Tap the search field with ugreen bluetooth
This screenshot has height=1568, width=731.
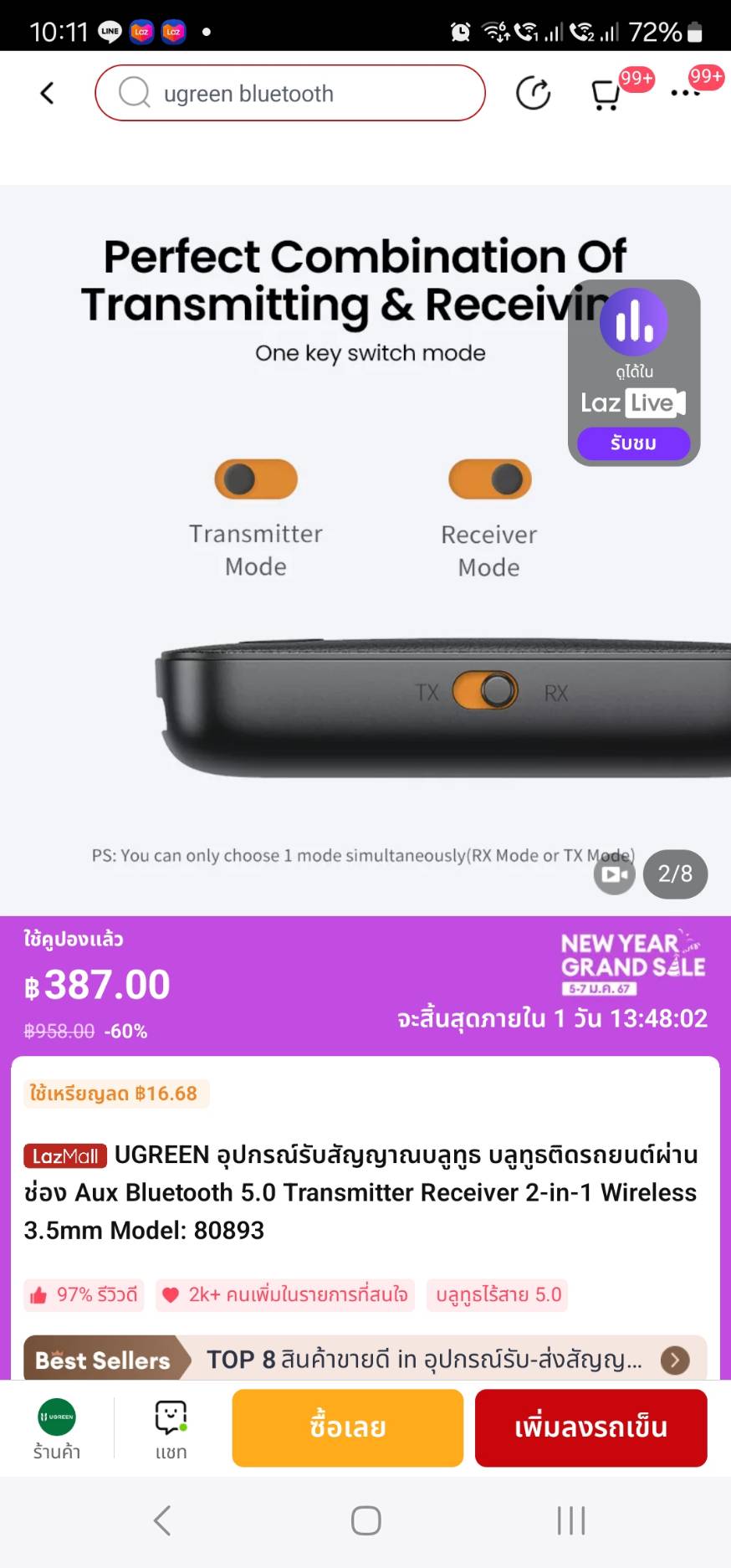(290, 93)
